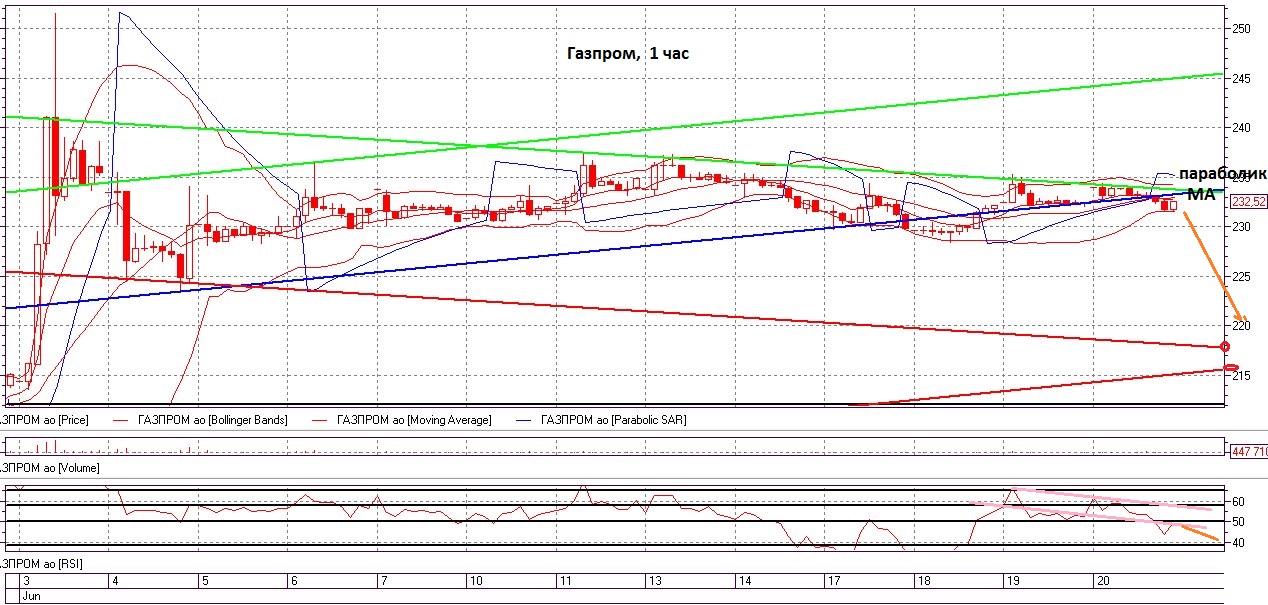Click the RSI 50 level label
The height and width of the screenshot is (605, 1268).
[x=1237, y=522]
